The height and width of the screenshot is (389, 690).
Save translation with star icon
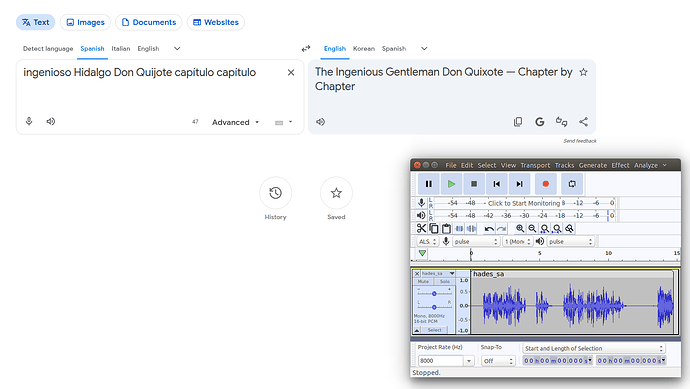584,72
